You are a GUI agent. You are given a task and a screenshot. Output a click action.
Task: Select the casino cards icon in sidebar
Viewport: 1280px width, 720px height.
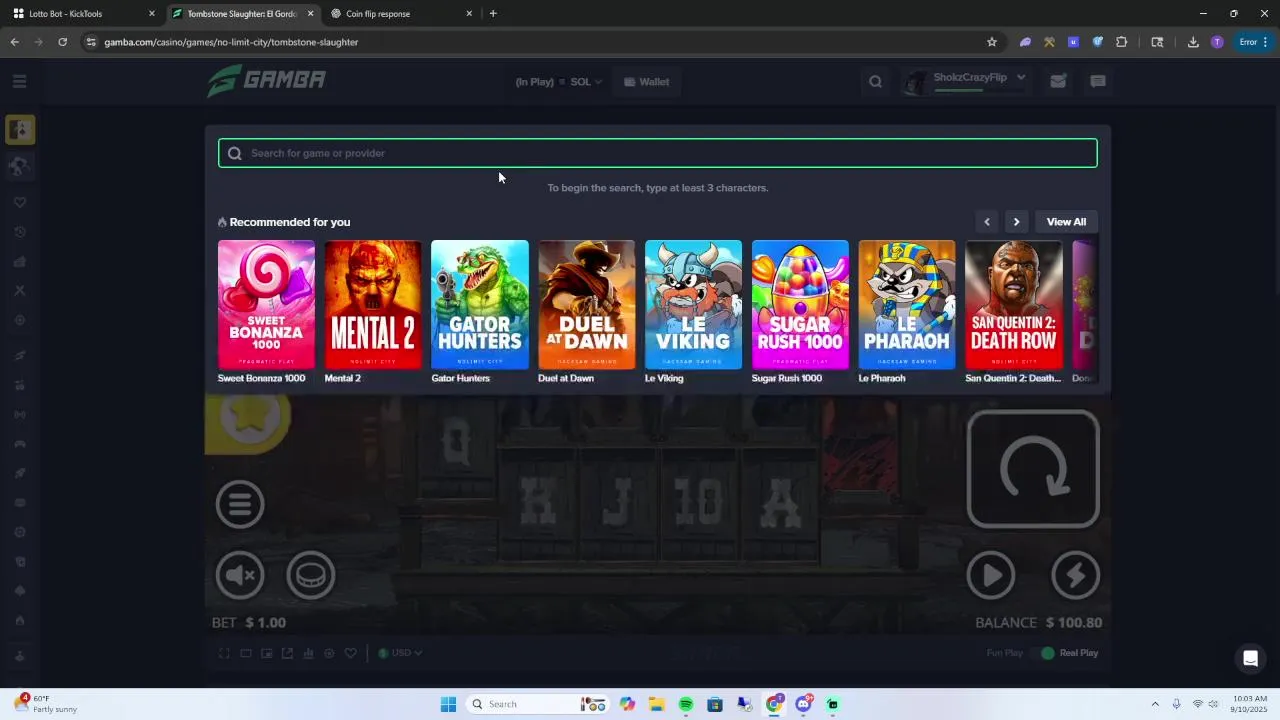coord(20,130)
